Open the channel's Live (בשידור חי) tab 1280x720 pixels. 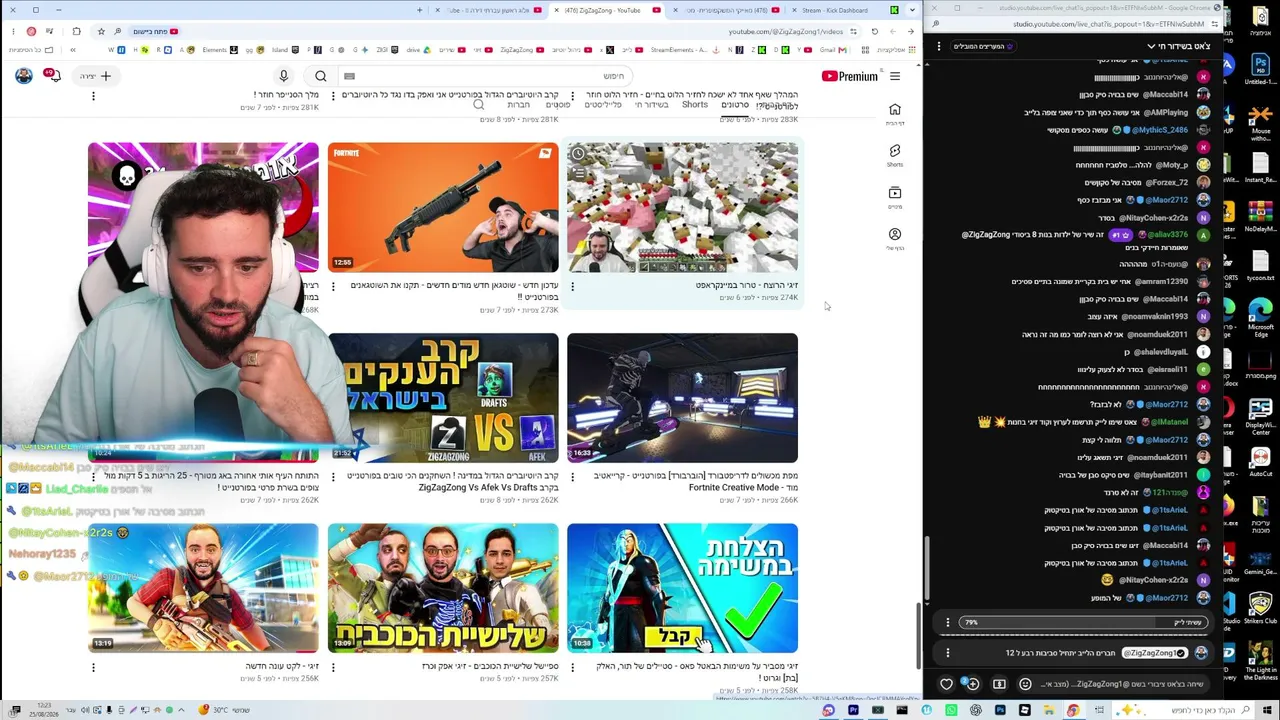click(651, 105)
